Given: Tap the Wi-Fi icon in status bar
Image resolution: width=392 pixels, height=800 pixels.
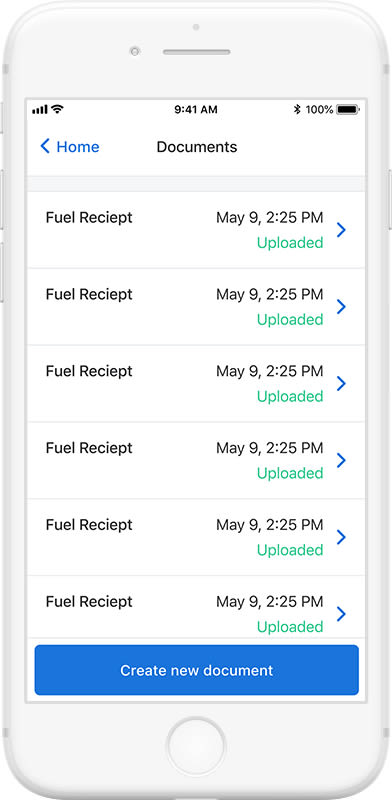Looking at the screenshot, I should pos(57,109).
